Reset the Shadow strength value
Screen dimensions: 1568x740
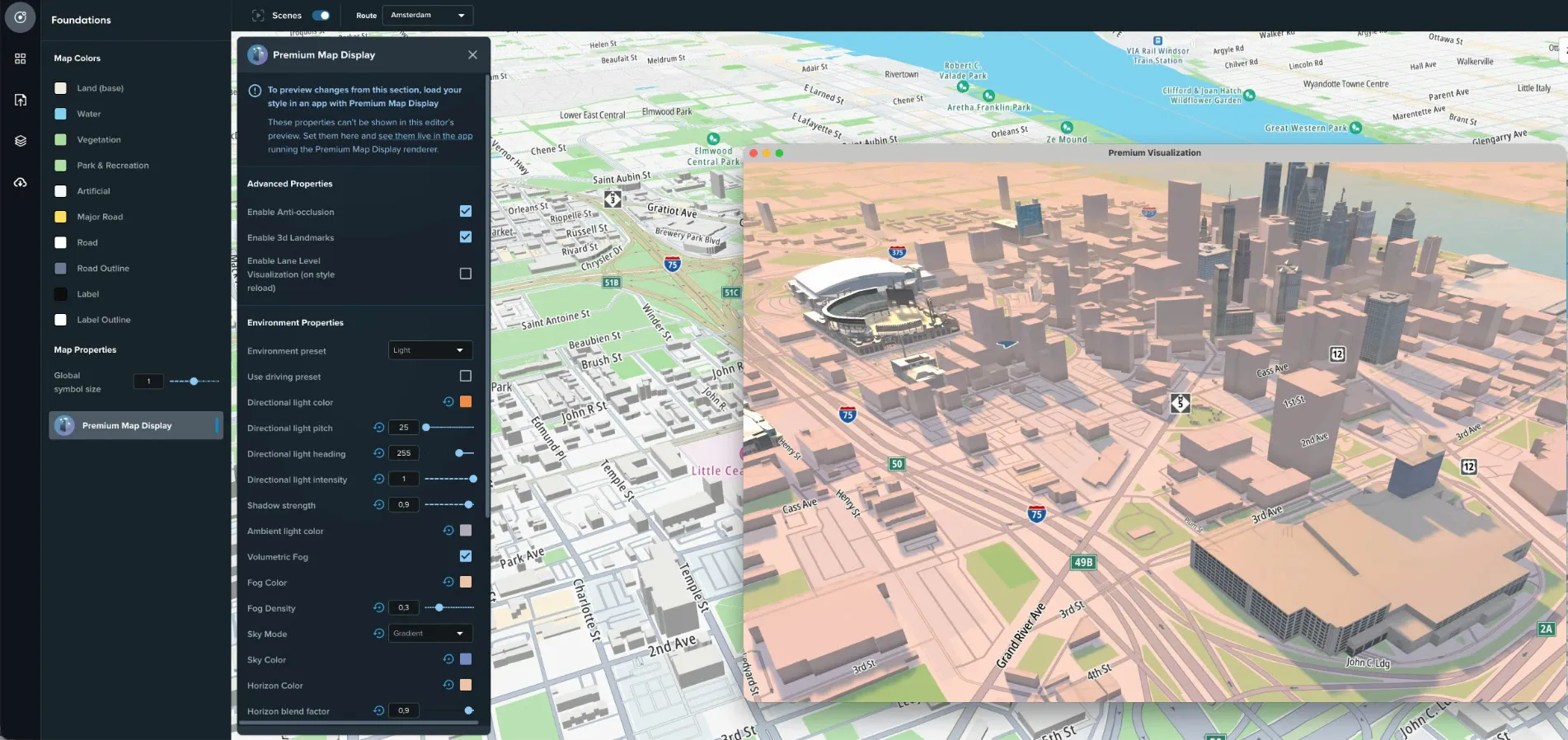coord(379,504)
